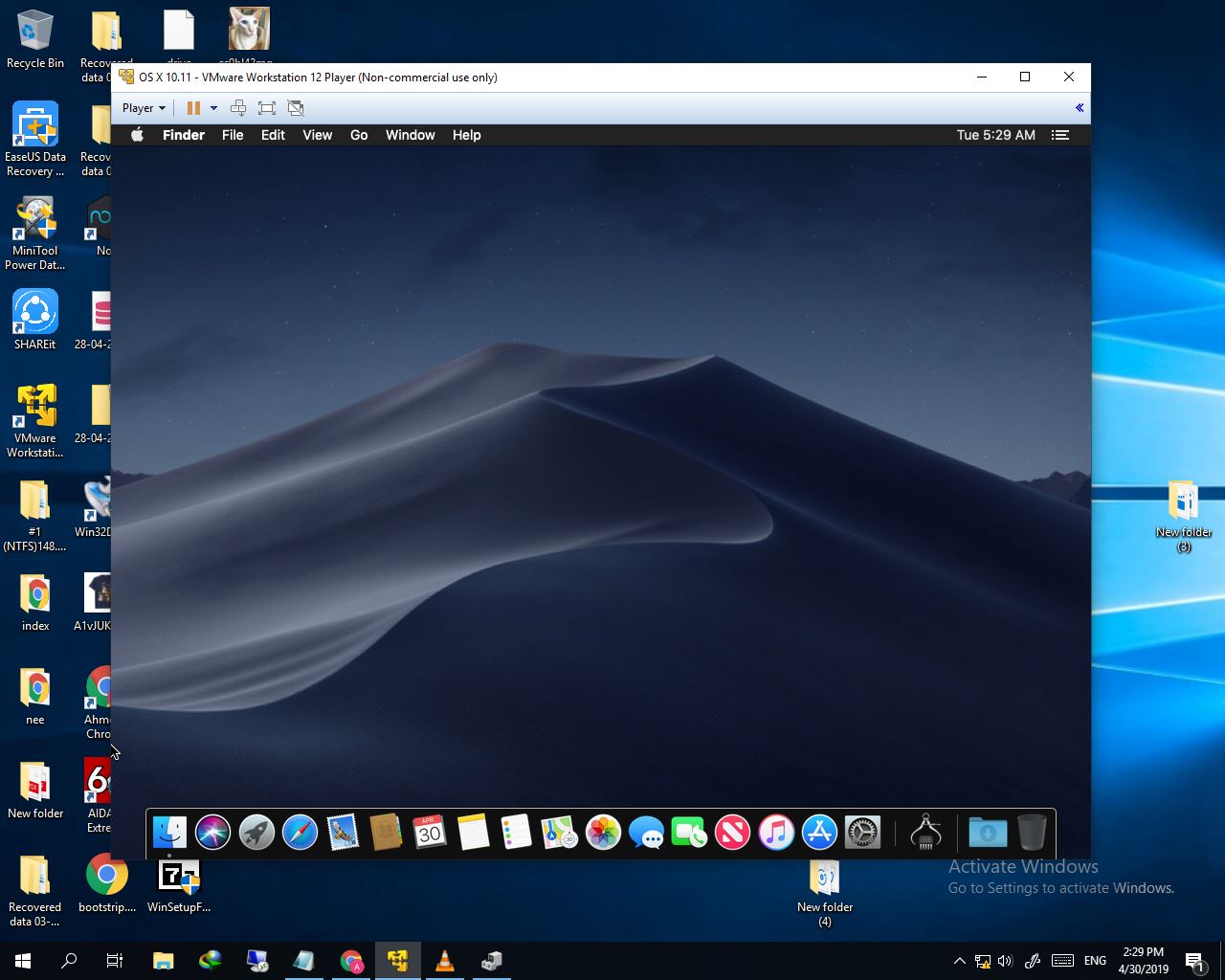Open the File menu in macOS
Image resolution: width=1225 pixels, height=980 pixels.
233,135
